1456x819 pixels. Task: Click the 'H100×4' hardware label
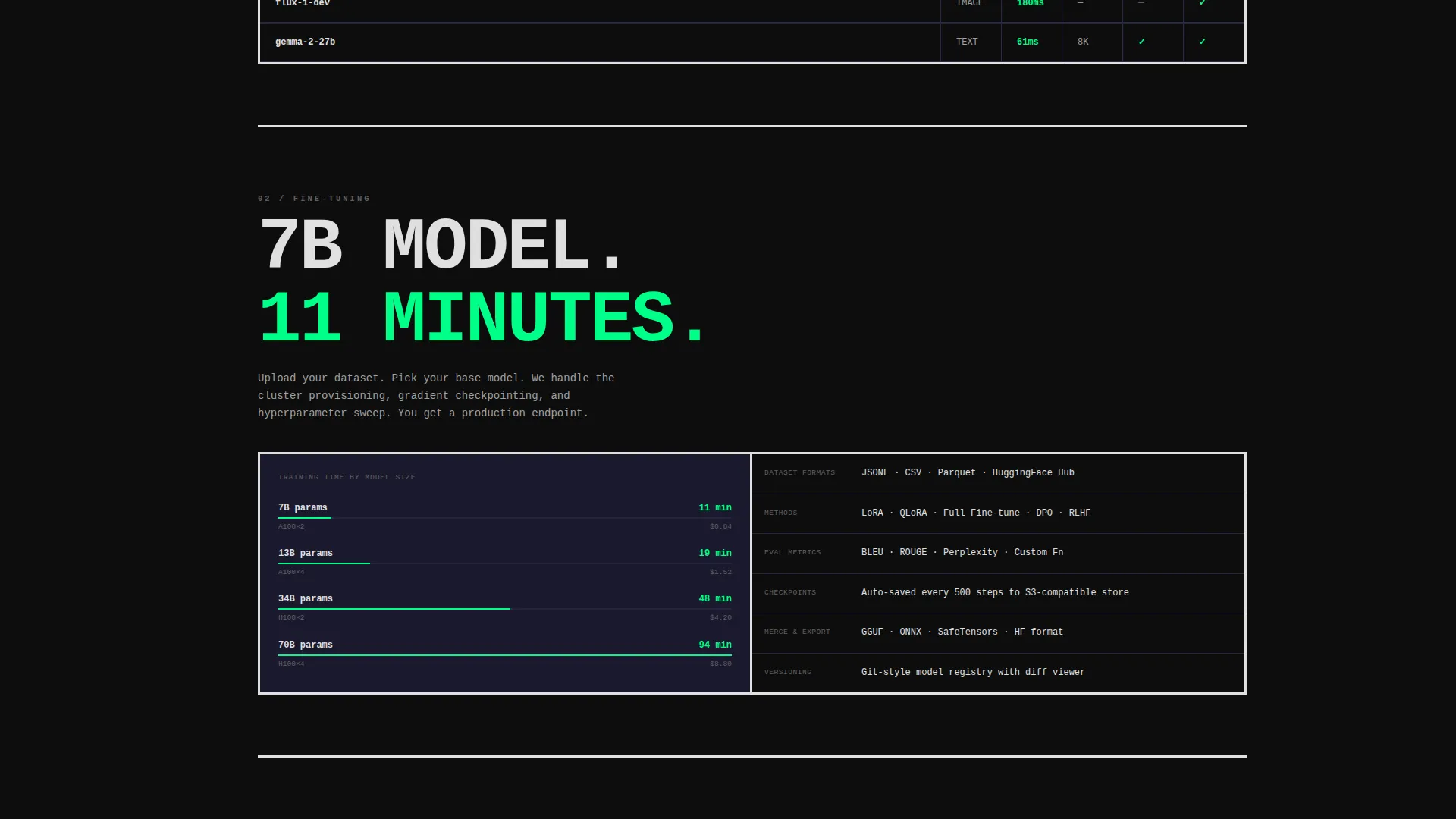291,664
